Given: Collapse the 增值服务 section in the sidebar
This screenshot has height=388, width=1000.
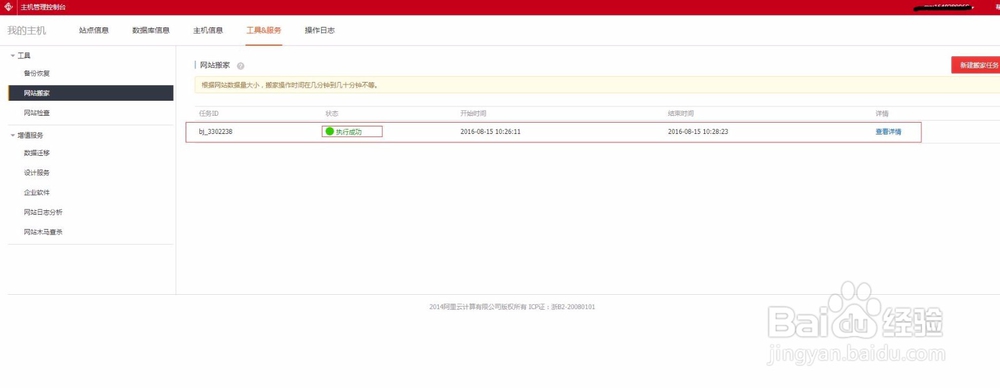Looking at the screenshot, I should tap(13, 135).
